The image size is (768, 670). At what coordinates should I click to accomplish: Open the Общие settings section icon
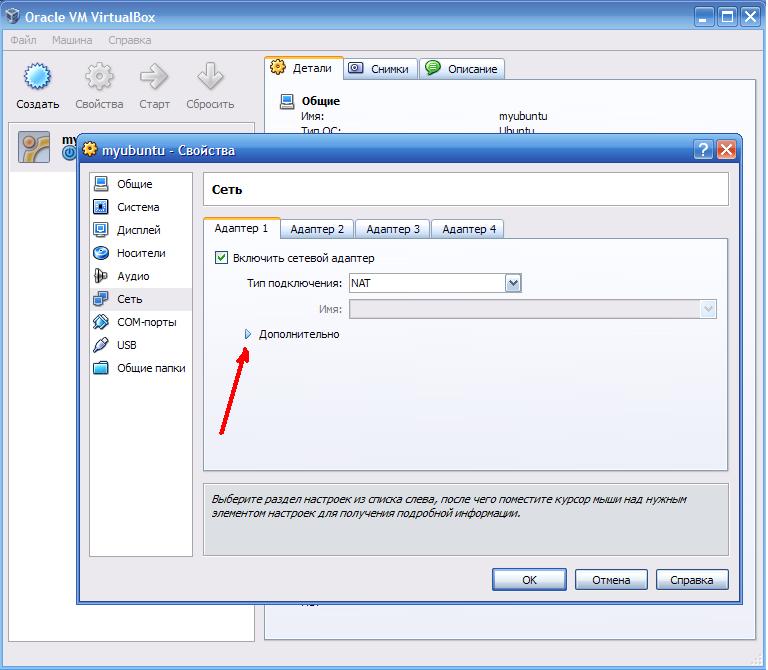(x=101, y=184)
